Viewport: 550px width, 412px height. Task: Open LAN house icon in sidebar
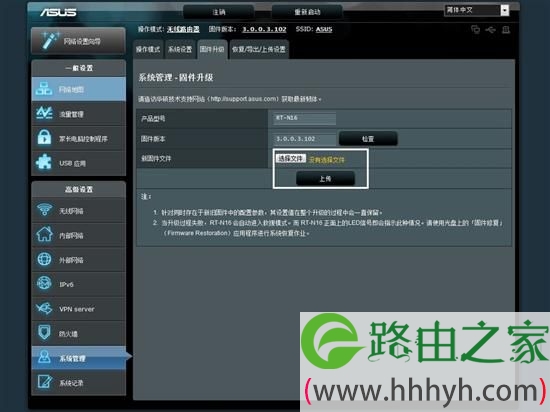coord(44,234)
